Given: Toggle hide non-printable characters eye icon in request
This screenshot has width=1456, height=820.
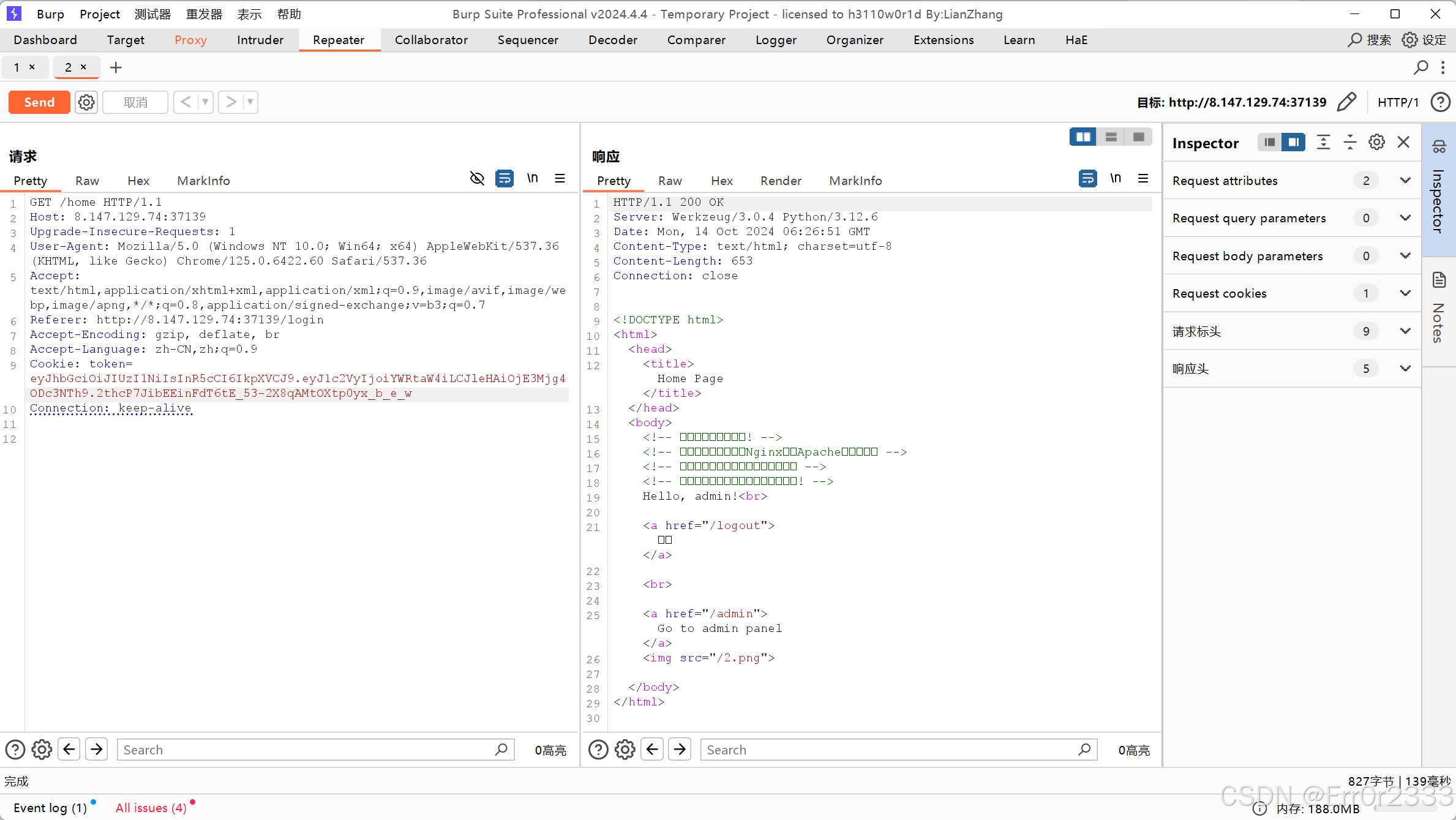Looking at the screenshot, I should (477, 179).
